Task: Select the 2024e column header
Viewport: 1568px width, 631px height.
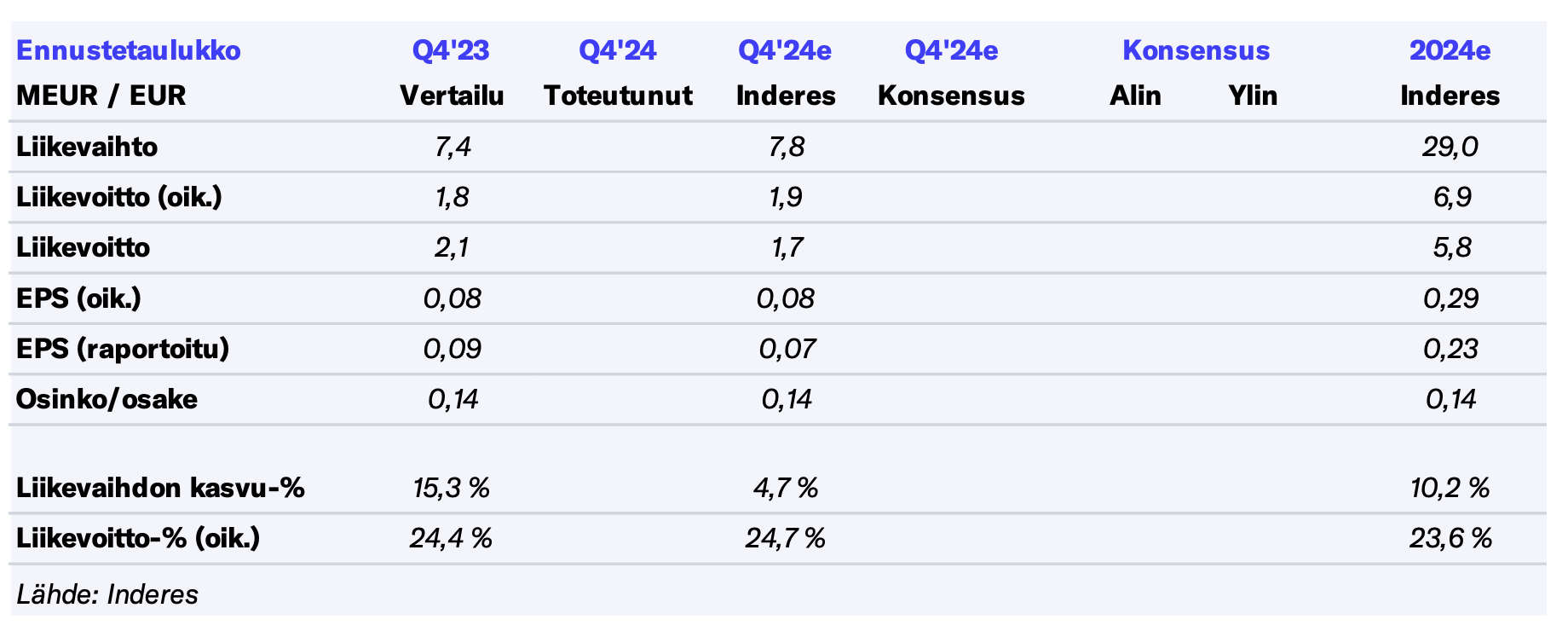Action: 1450,50
